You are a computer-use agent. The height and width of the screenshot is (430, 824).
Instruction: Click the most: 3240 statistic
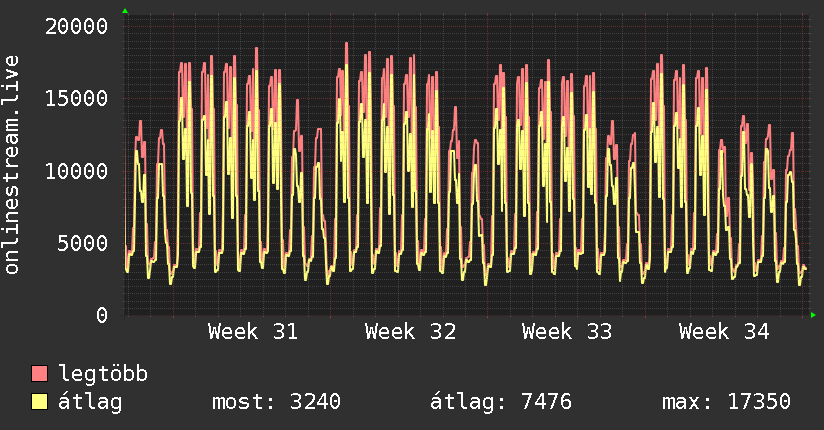click(x=276, y=402)
